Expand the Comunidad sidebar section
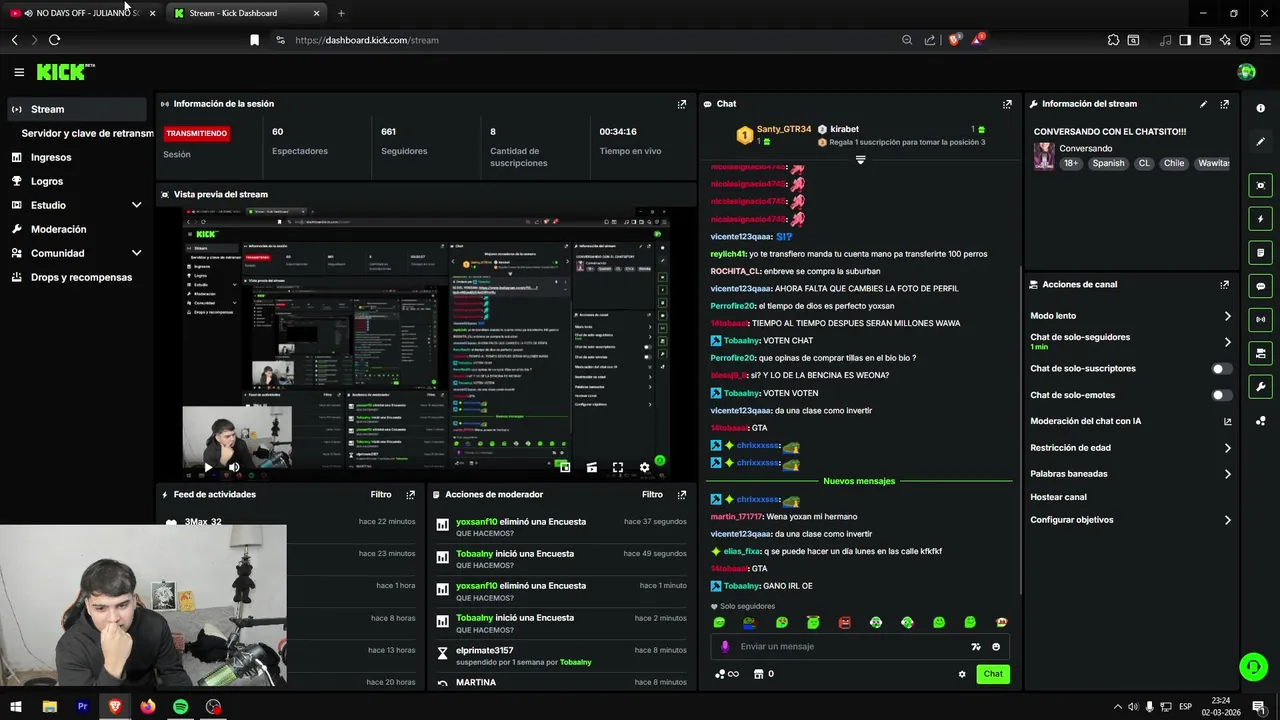 136,253
